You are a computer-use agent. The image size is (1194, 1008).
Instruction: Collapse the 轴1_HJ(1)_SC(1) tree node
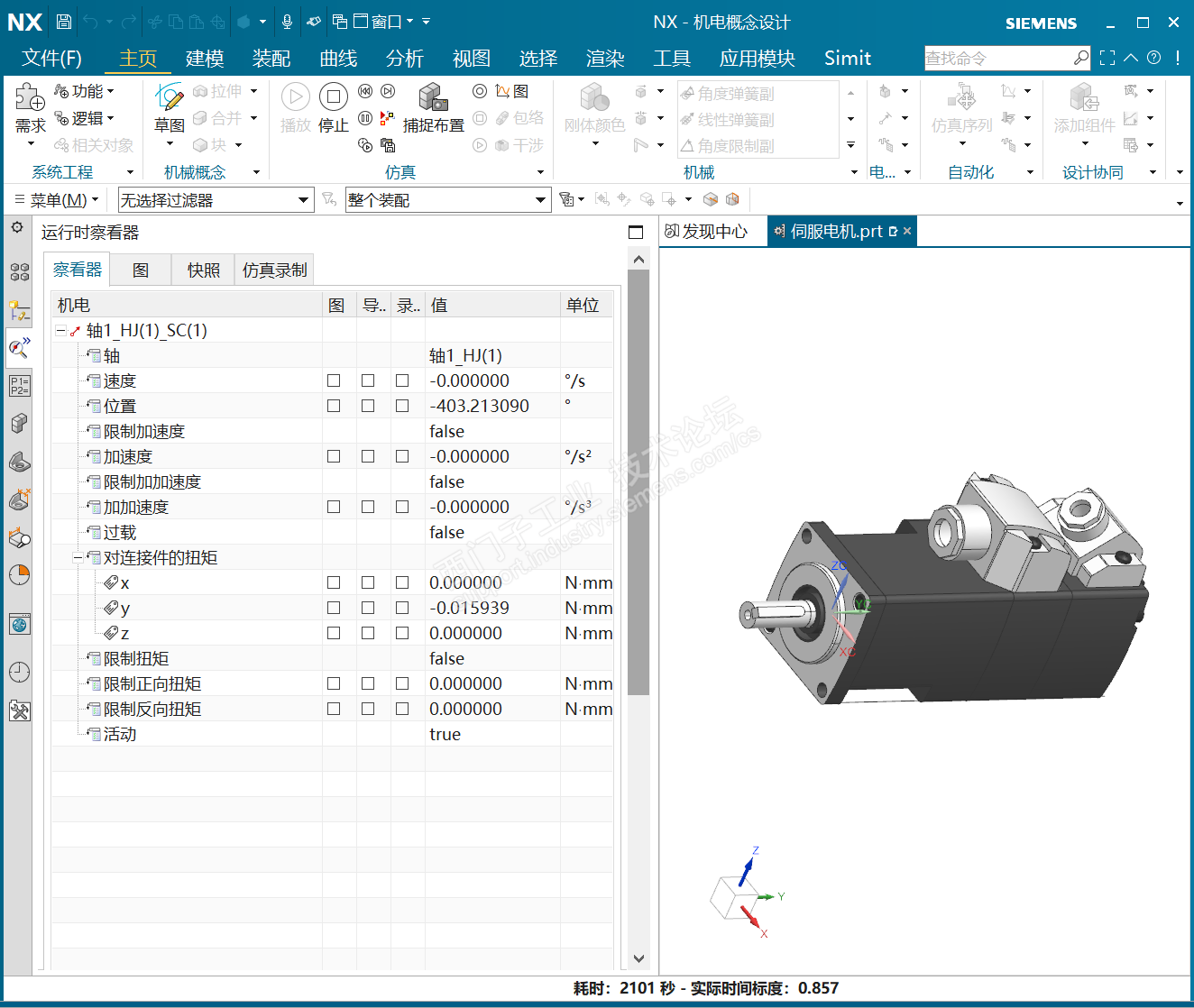coord(60,331)
